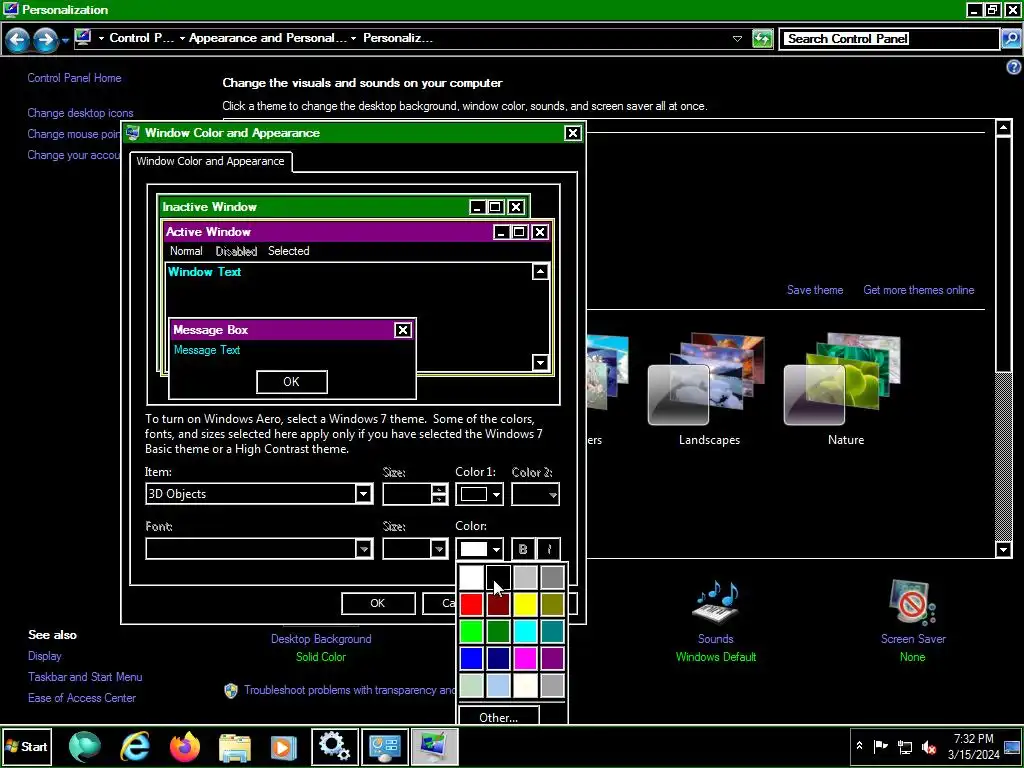Select the Window Color and Appearance tab
This screenshot has height=768, width=1024.
(x=210, y=161)
